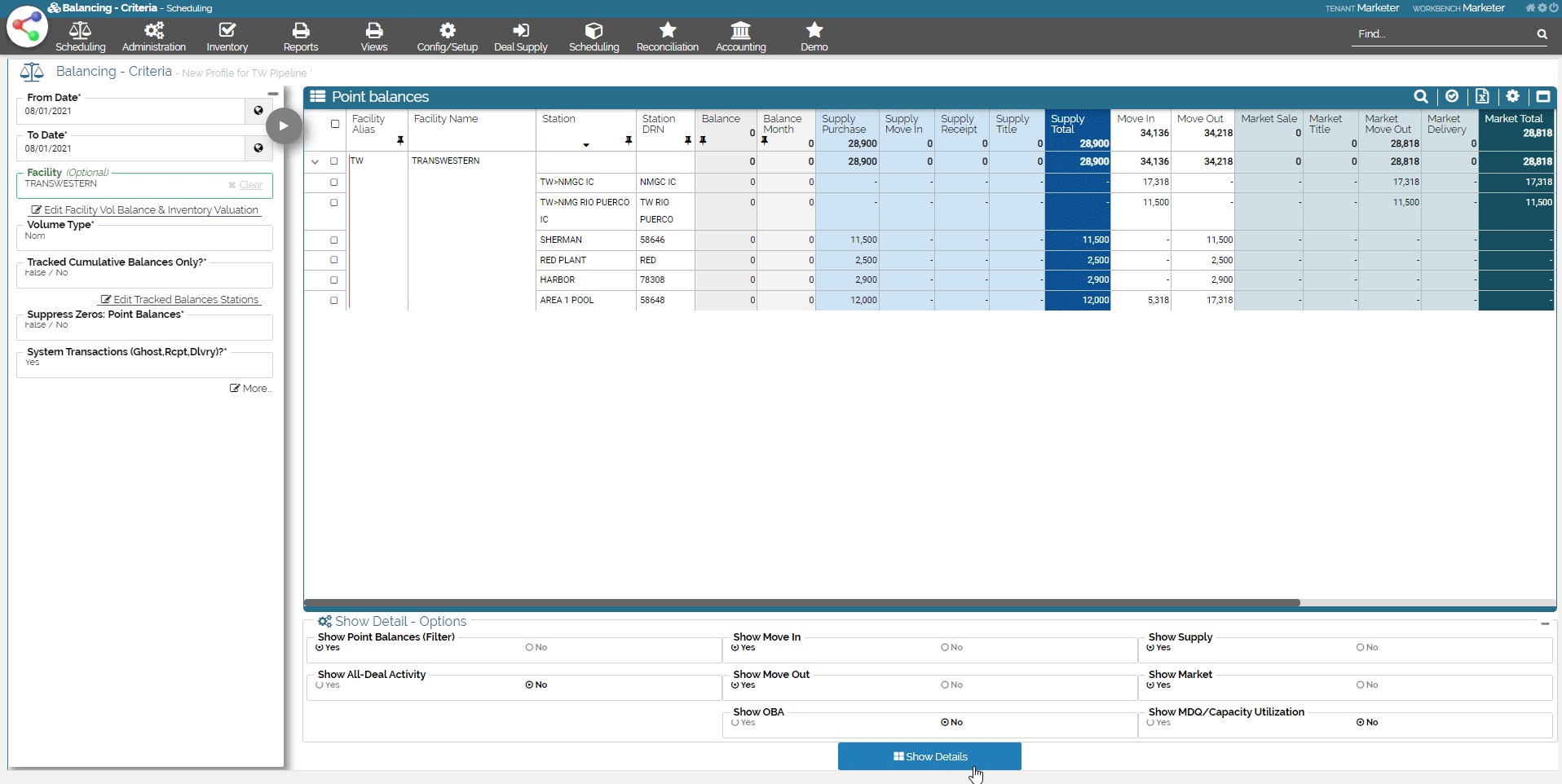Viewport: 1562px width, 784px height.
Task: Click the Show Details button
Action: 929,756
